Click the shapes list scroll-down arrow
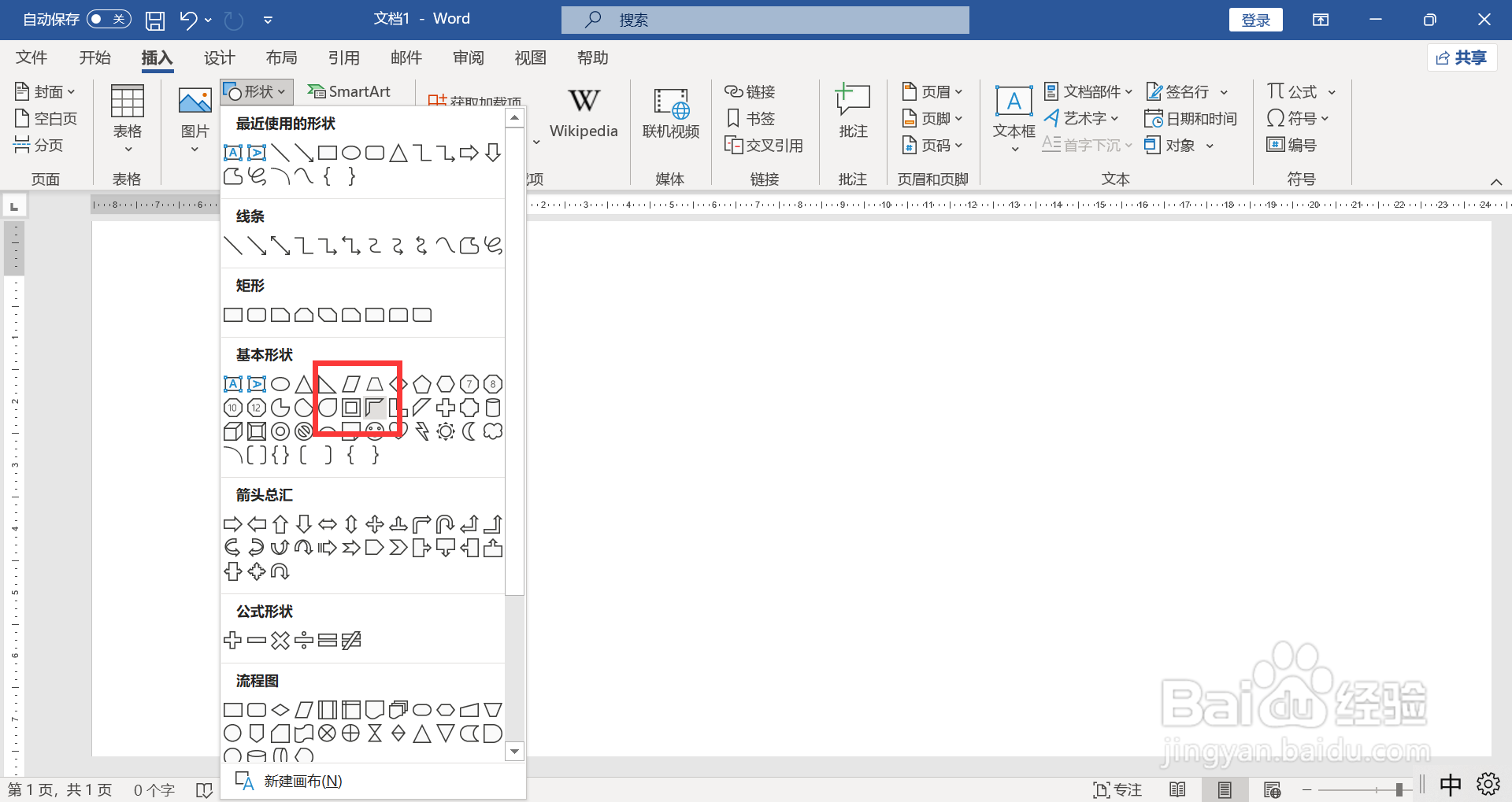The image size is (1512, 802). click(x=514, y=752)
